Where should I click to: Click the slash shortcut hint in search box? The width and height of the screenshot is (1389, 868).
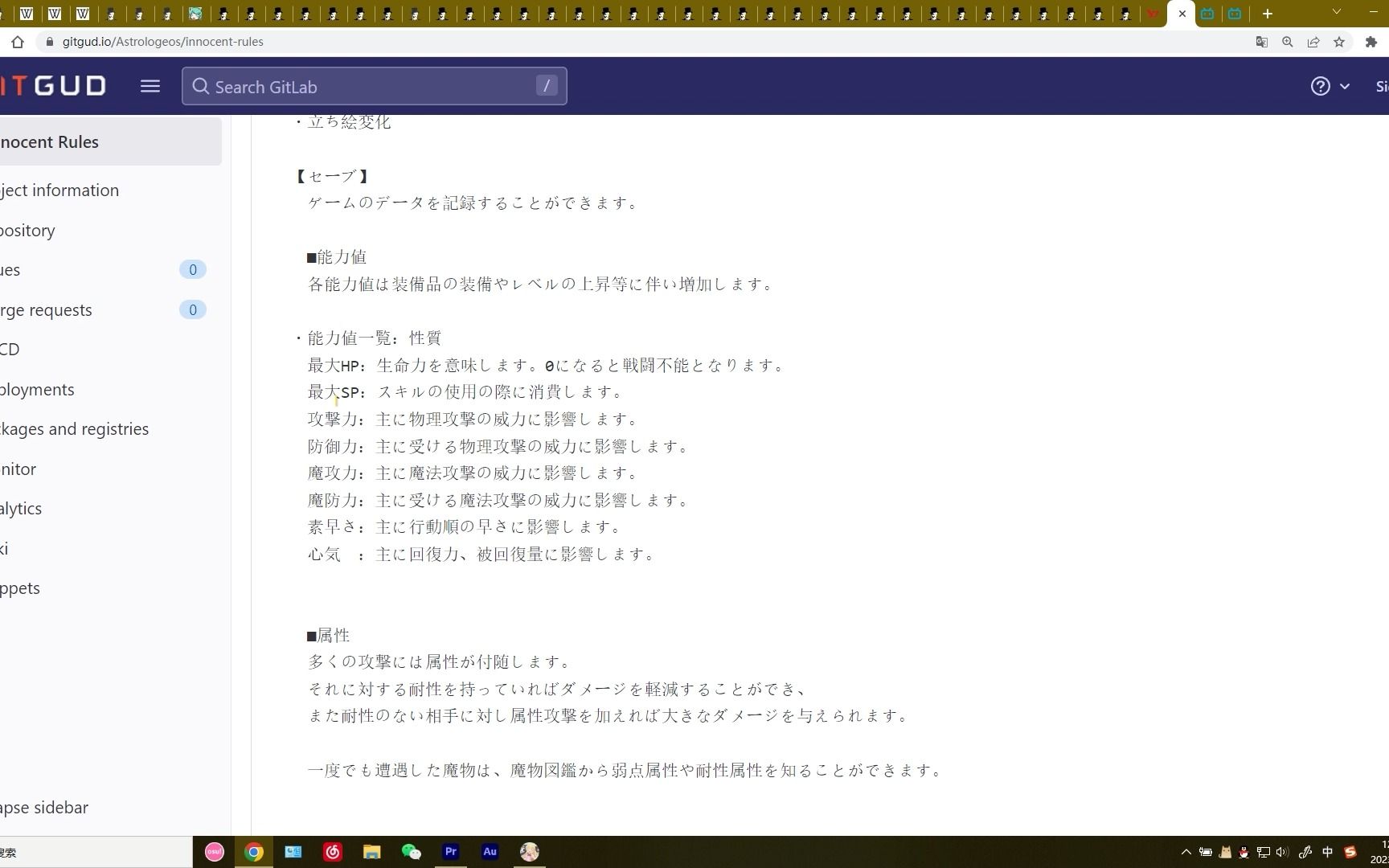(547, 86)
